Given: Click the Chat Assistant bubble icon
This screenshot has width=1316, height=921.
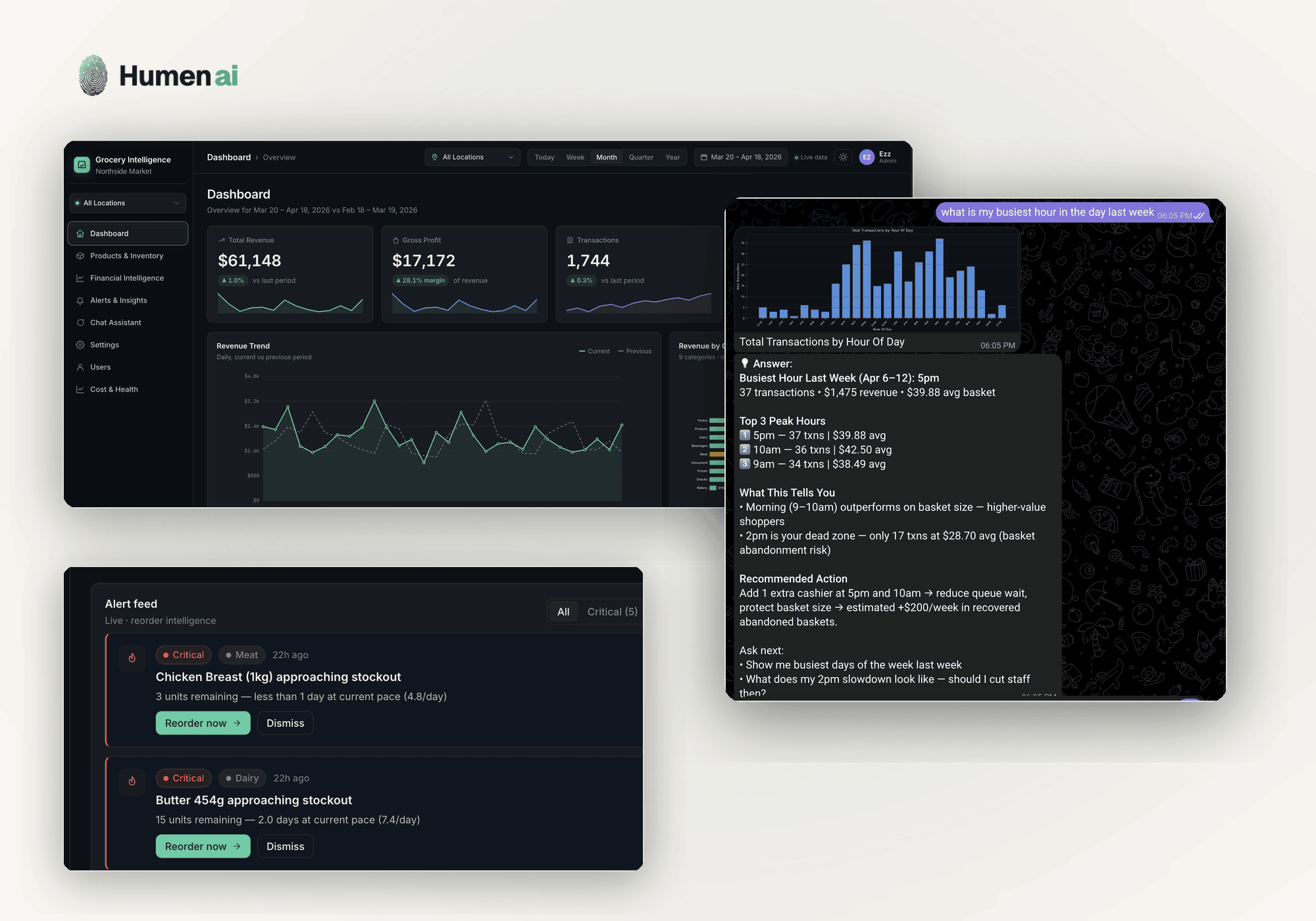Looking at the screenshot, I should pyautogui.click(x=80, y=323).
